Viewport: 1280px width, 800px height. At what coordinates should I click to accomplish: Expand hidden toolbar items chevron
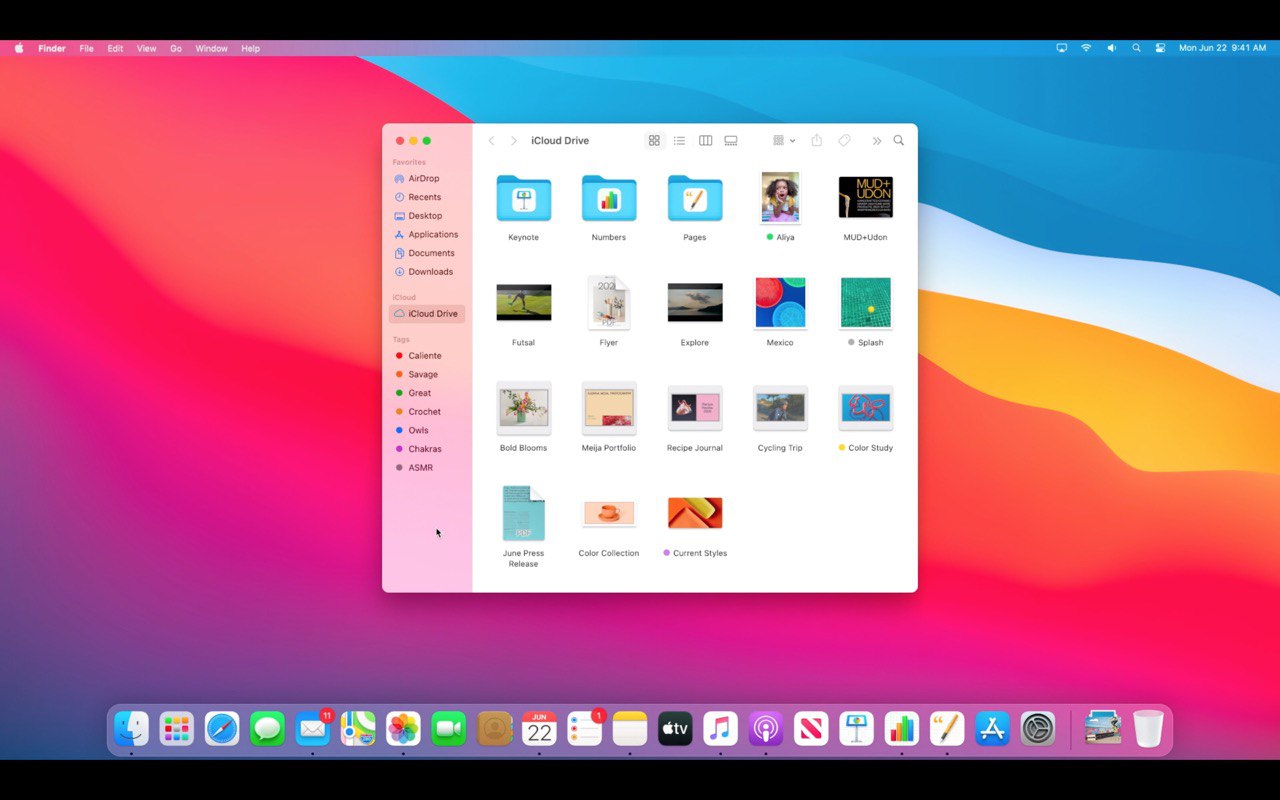(877, 141)
